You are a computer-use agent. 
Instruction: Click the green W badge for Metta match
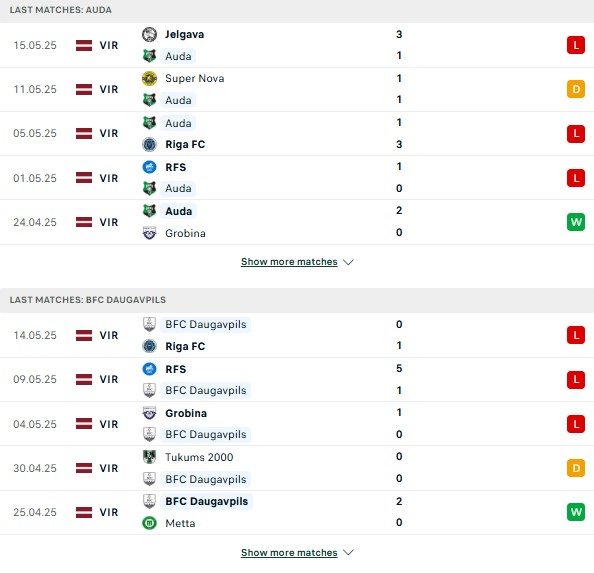pyautogui.click(x=575, y=512)
